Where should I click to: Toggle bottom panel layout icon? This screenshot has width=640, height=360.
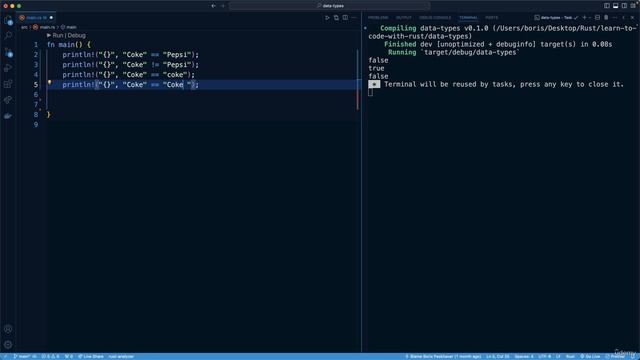tap(616, 6)
